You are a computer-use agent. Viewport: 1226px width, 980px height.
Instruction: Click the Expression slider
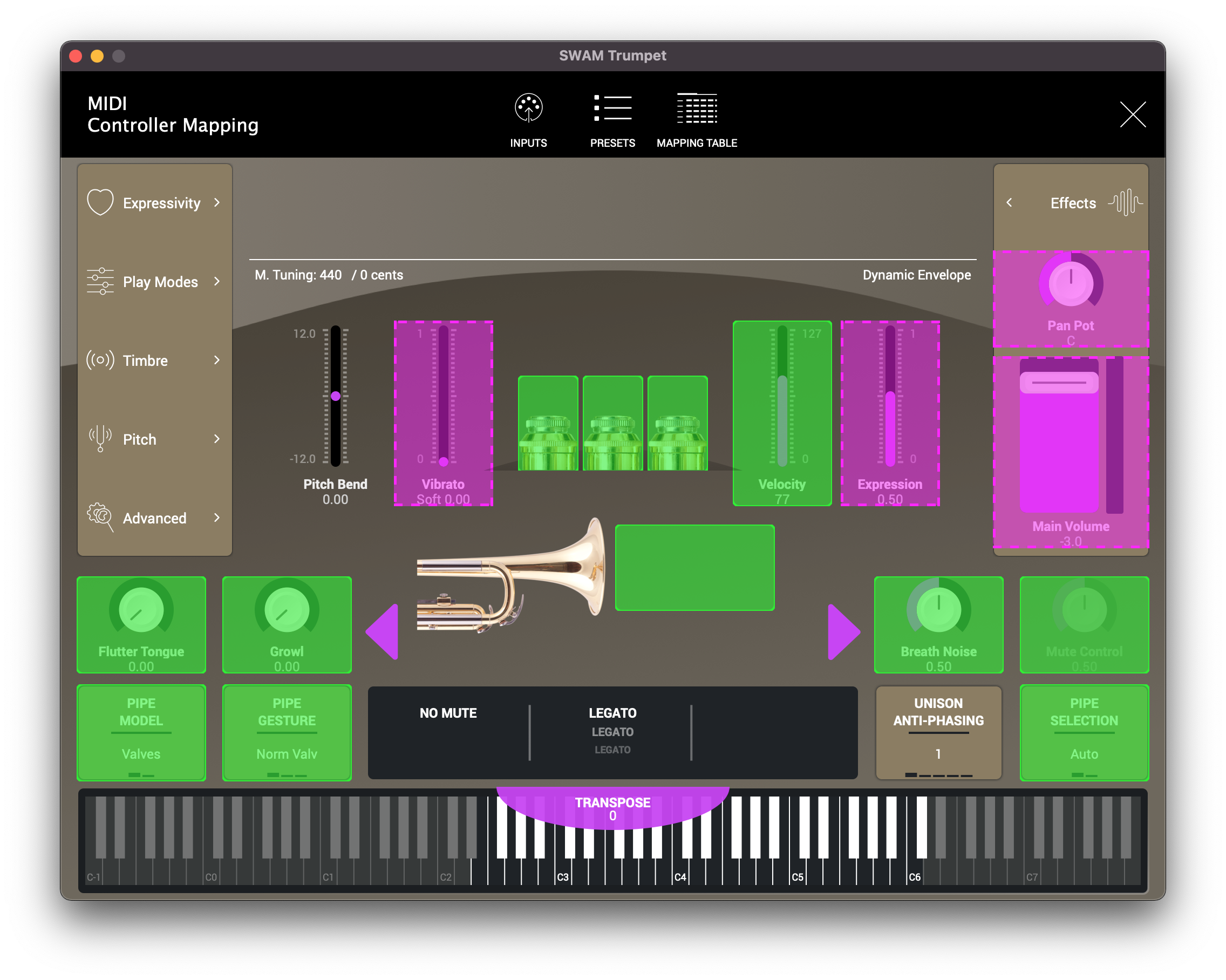click(x=890, y=397)
